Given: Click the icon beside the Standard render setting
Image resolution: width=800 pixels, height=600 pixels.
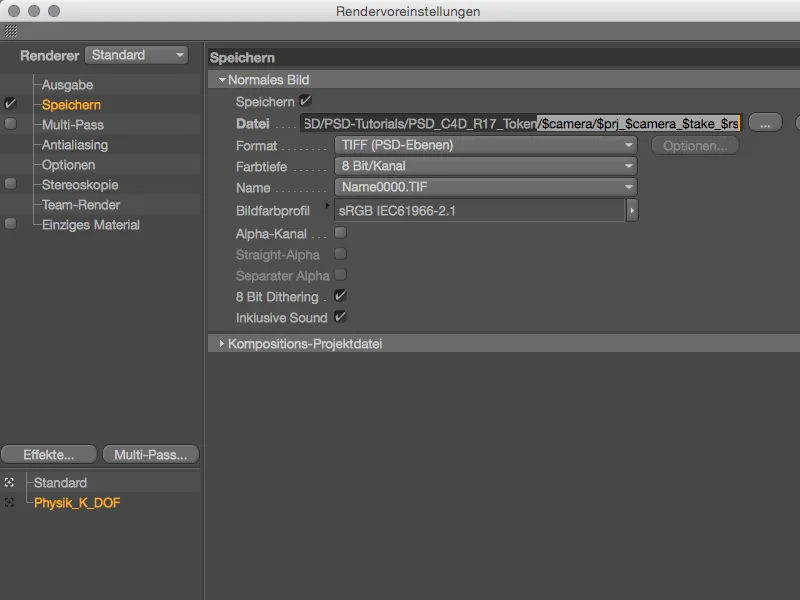Looking at the screenshot, I should coord(9,482).
